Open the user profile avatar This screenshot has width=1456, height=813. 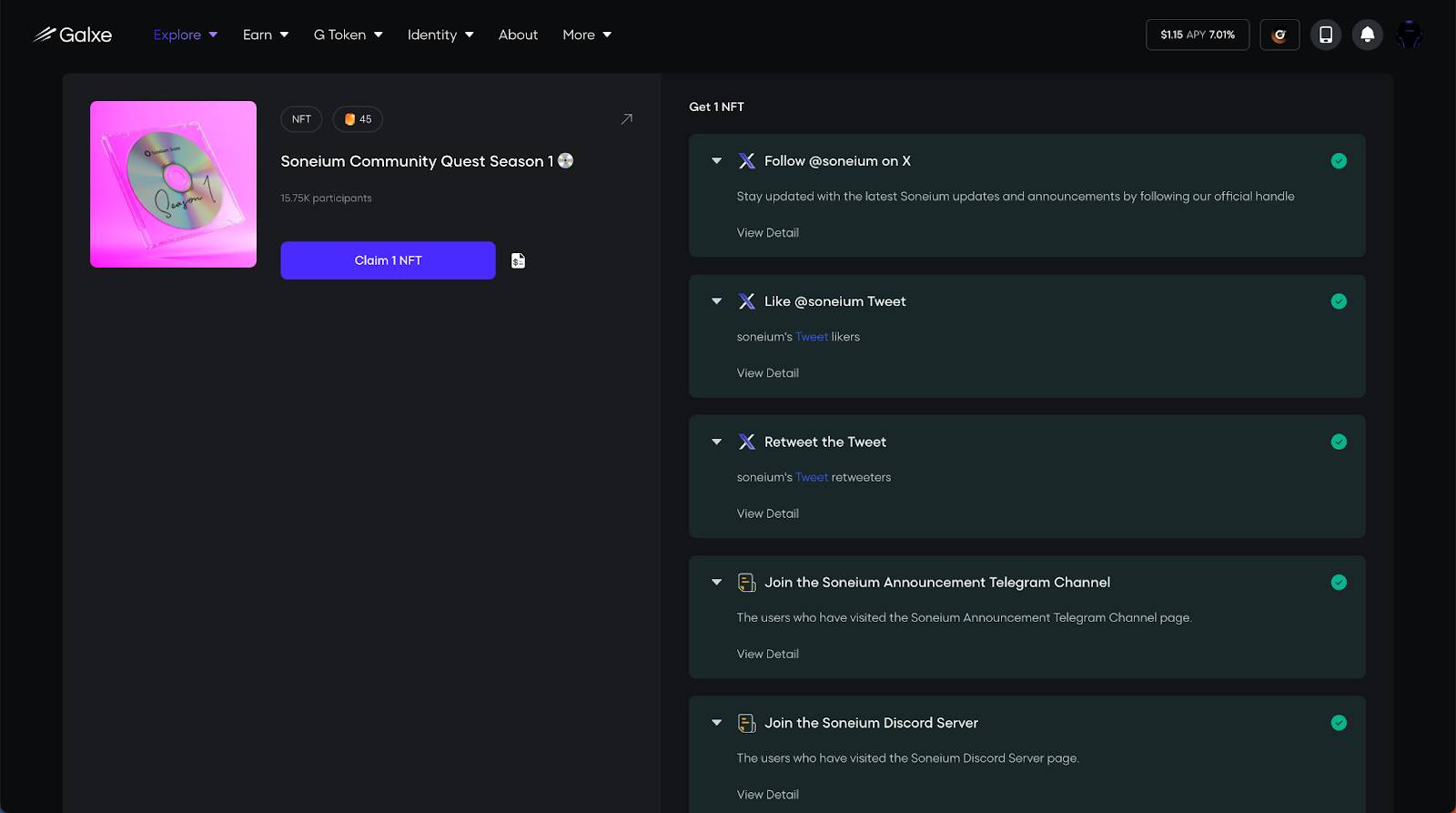[x=1409, y=35]
